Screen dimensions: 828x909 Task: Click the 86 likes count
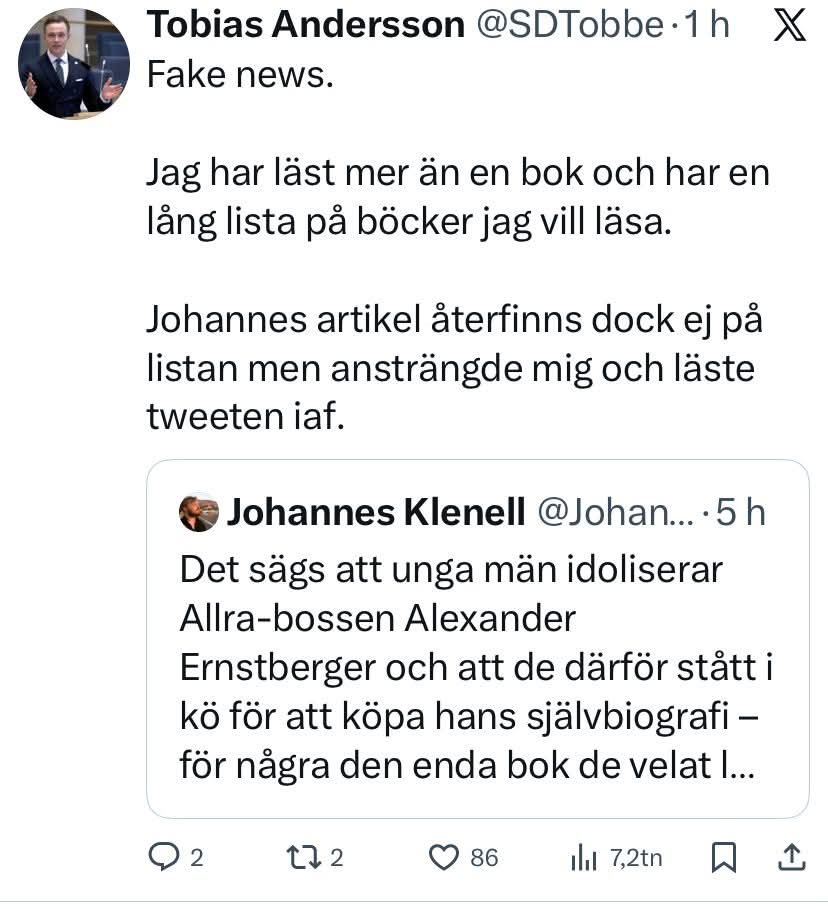tap(484, 857)
